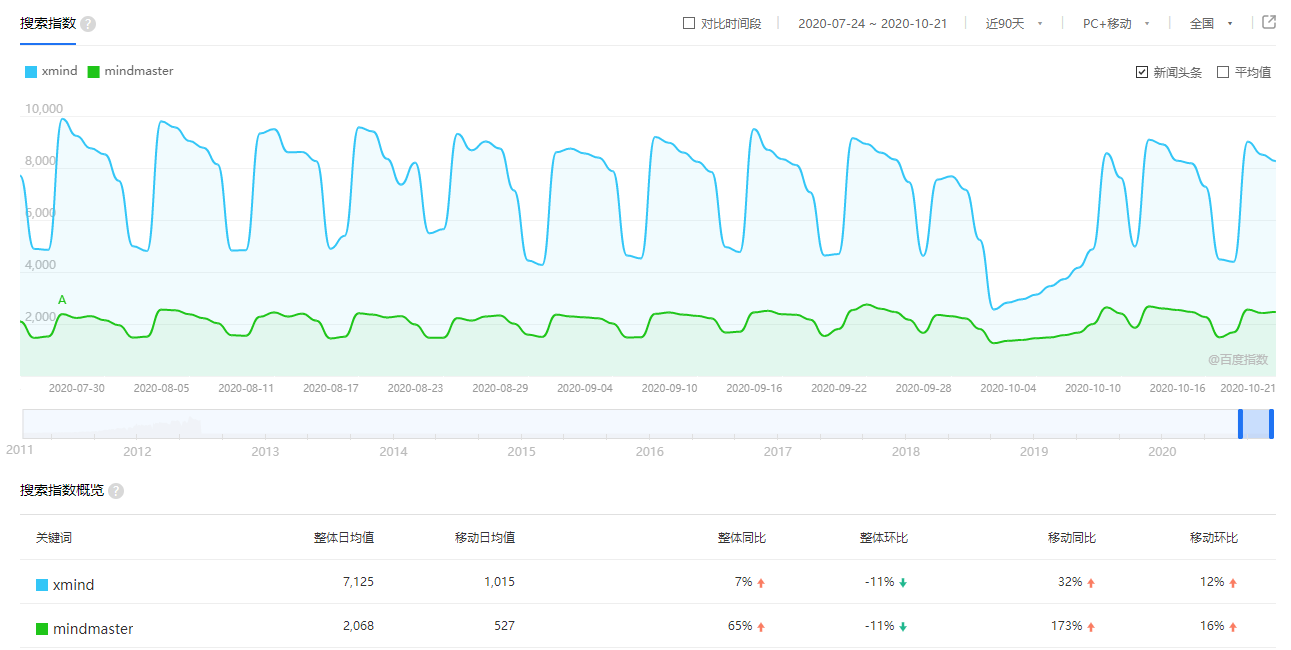Screen dimensions: 1291x650
Task: Click mindmaster keyword in overview table
Action: point(93,629)
